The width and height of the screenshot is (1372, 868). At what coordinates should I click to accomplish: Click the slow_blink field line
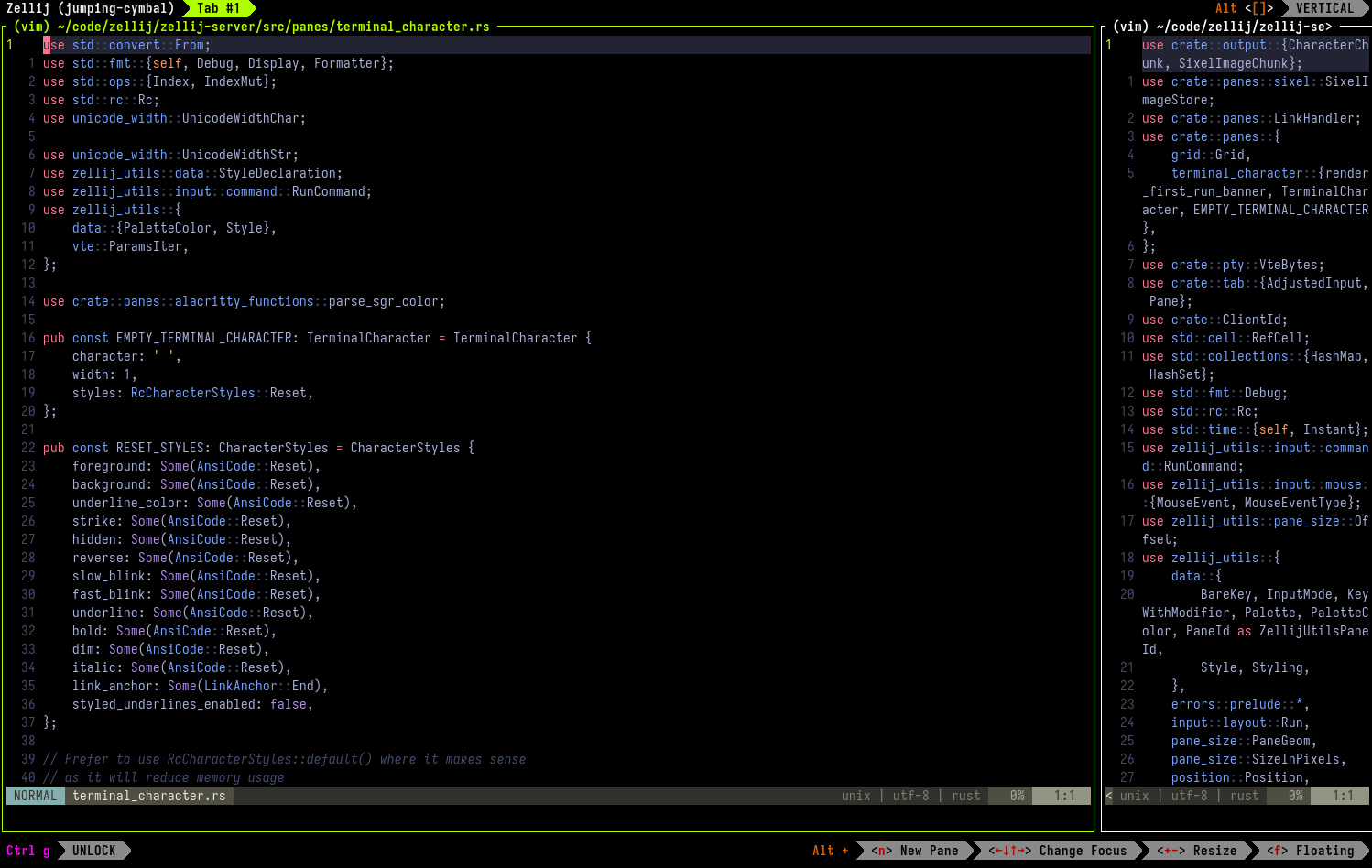(196, 576)
